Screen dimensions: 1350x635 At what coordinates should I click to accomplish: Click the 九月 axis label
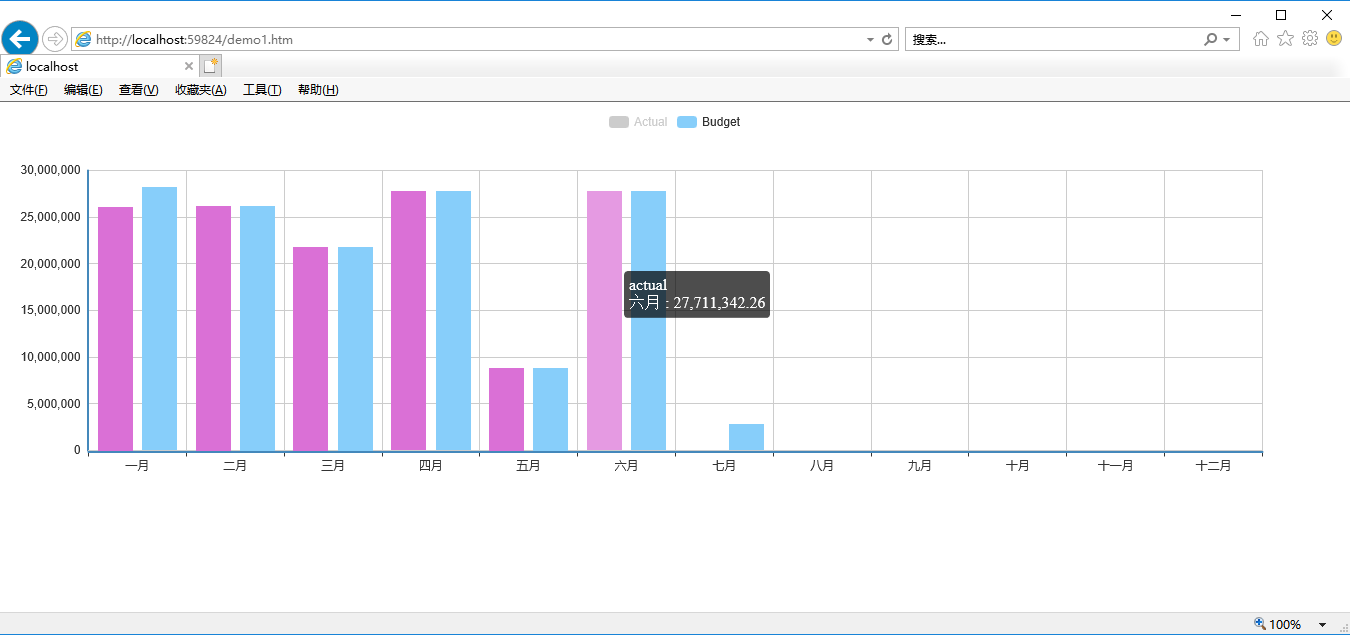tap(920, 466)
